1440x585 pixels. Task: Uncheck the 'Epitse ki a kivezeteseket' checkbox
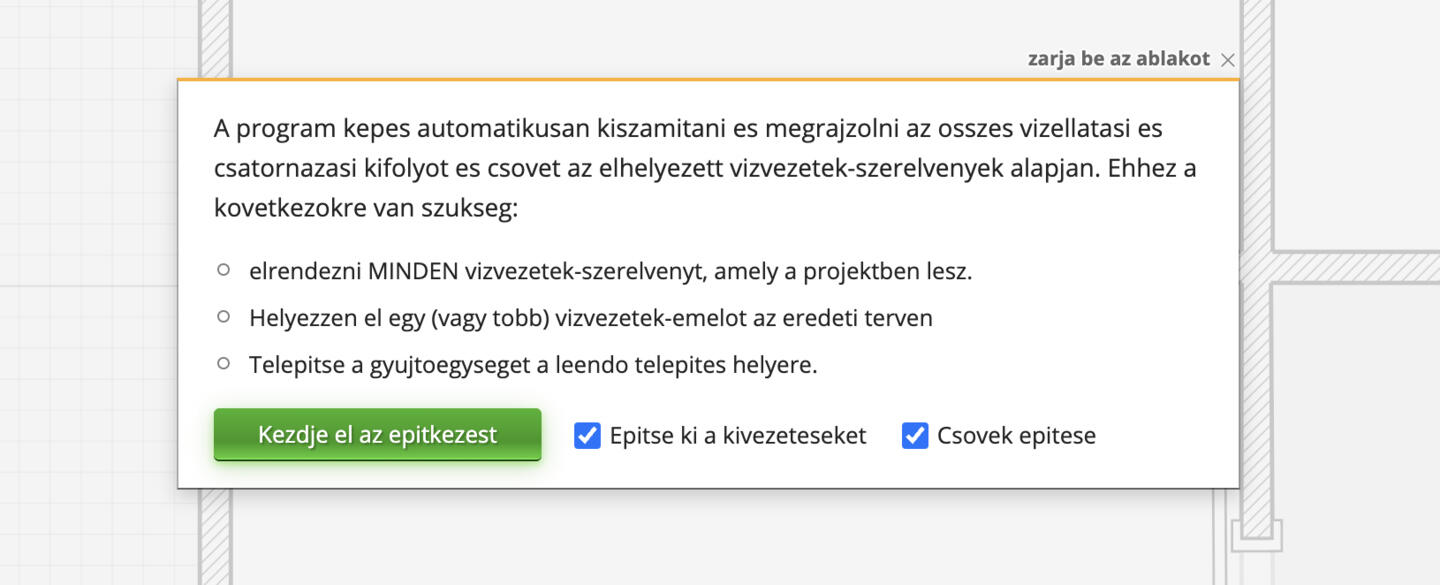click(587, 436)
